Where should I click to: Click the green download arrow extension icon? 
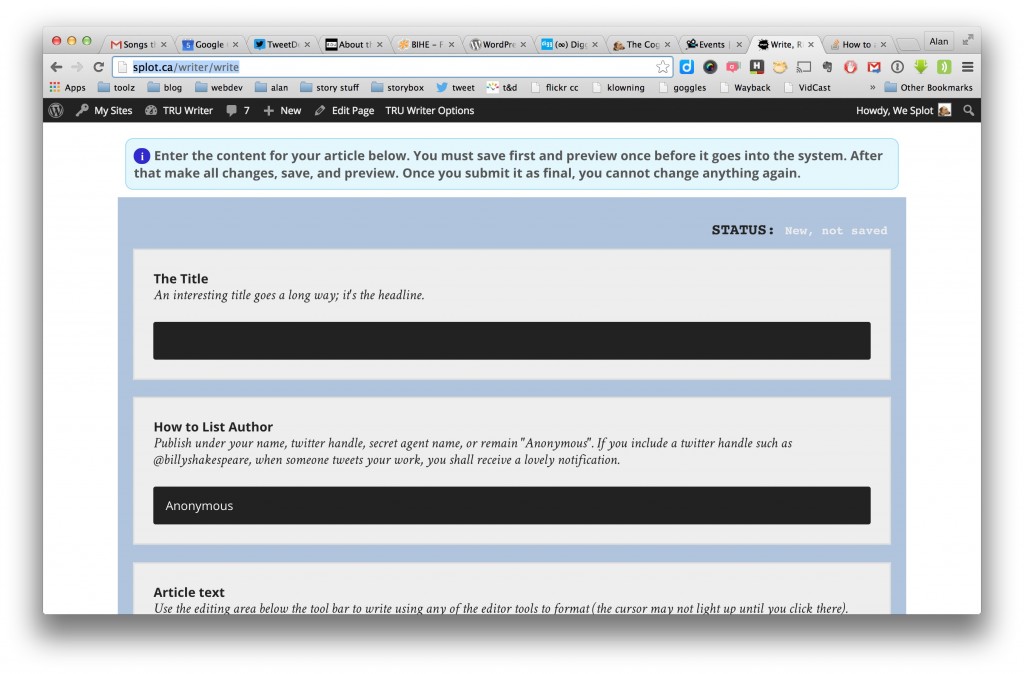click(x=921, y=67)
